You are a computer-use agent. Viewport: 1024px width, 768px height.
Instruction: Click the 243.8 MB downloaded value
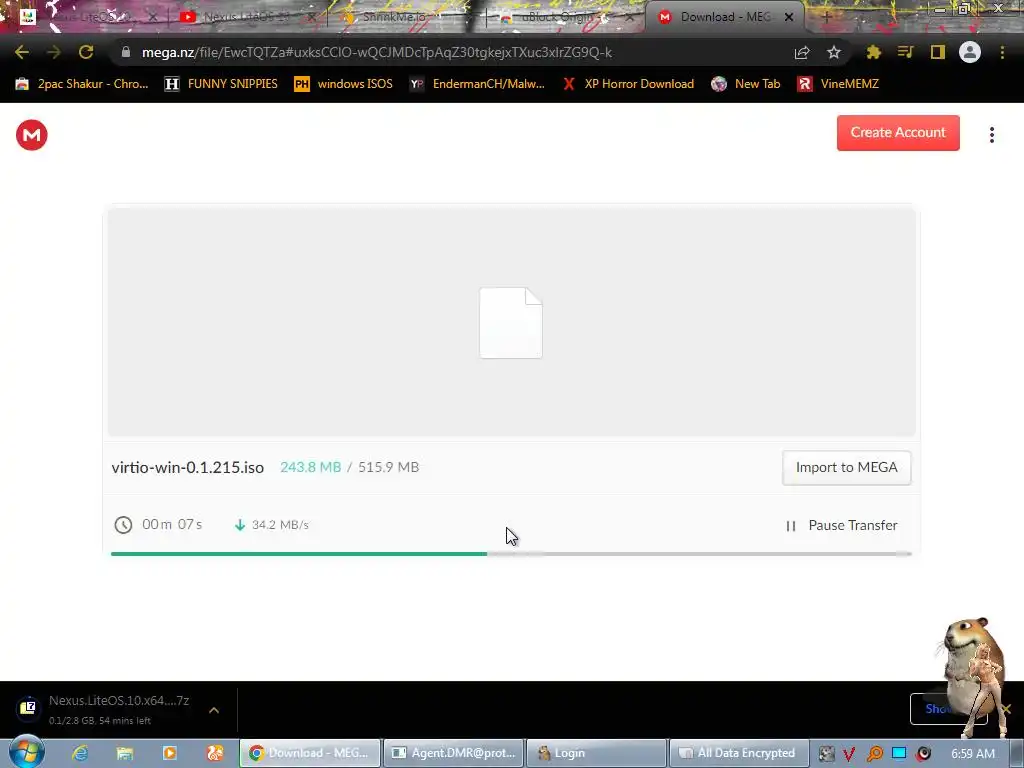point(310,468)
